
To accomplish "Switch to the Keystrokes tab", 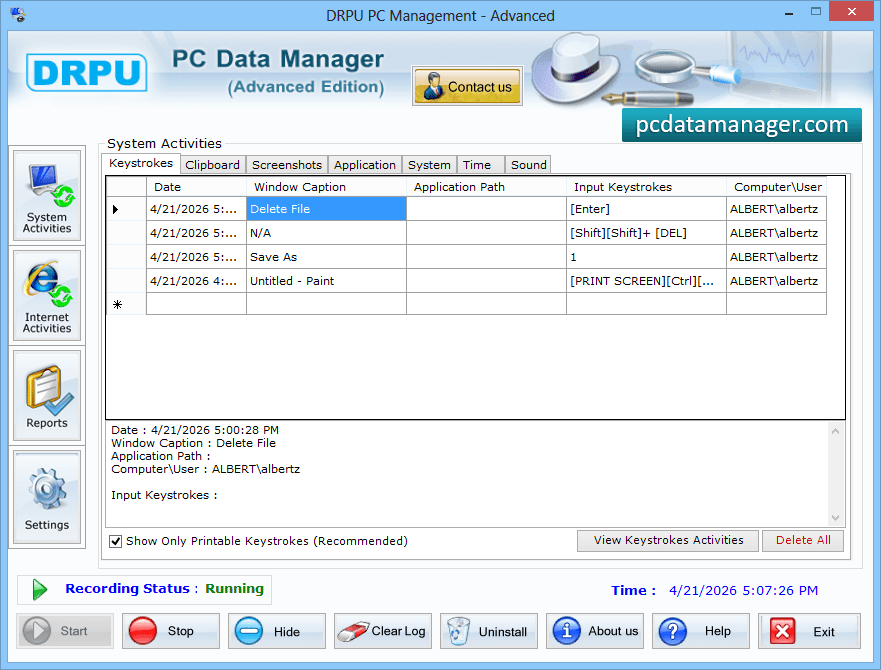I will pos(141,164).
